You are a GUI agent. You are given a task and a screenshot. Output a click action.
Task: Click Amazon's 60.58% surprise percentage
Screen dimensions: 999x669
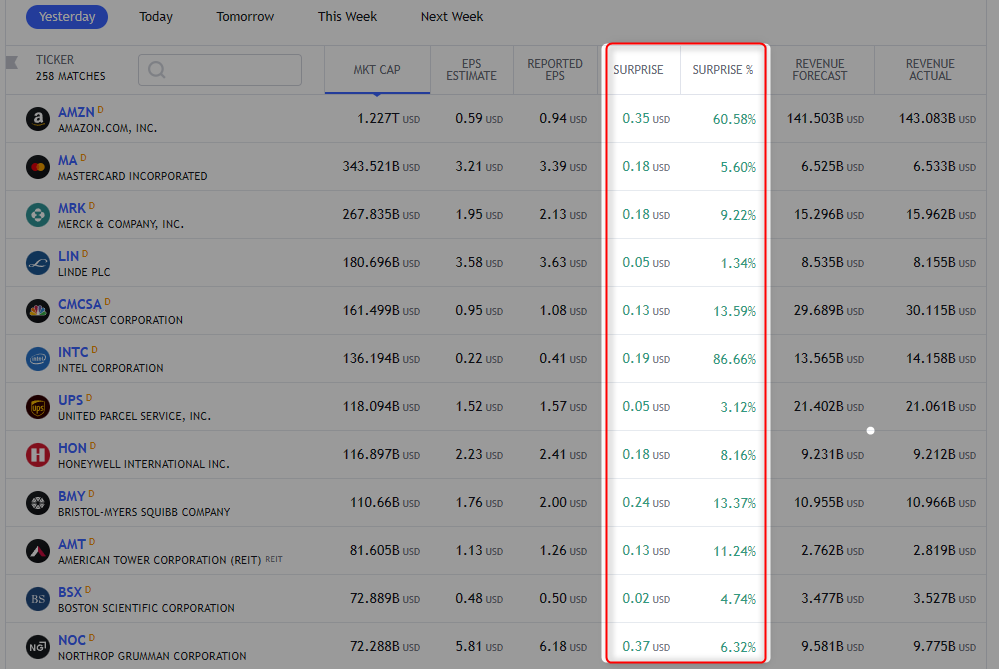tap(734, 119)
